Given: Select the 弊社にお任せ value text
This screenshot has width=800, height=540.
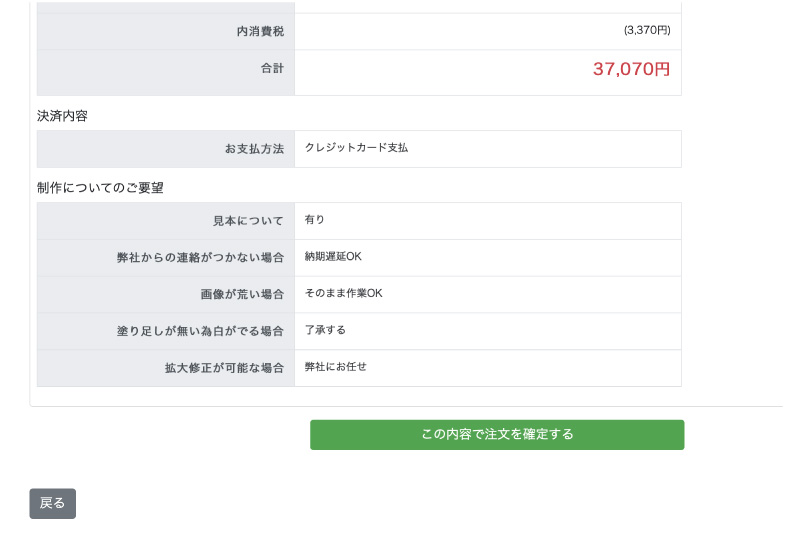Looking at the screenshot, I should click(x=336, y=367).
